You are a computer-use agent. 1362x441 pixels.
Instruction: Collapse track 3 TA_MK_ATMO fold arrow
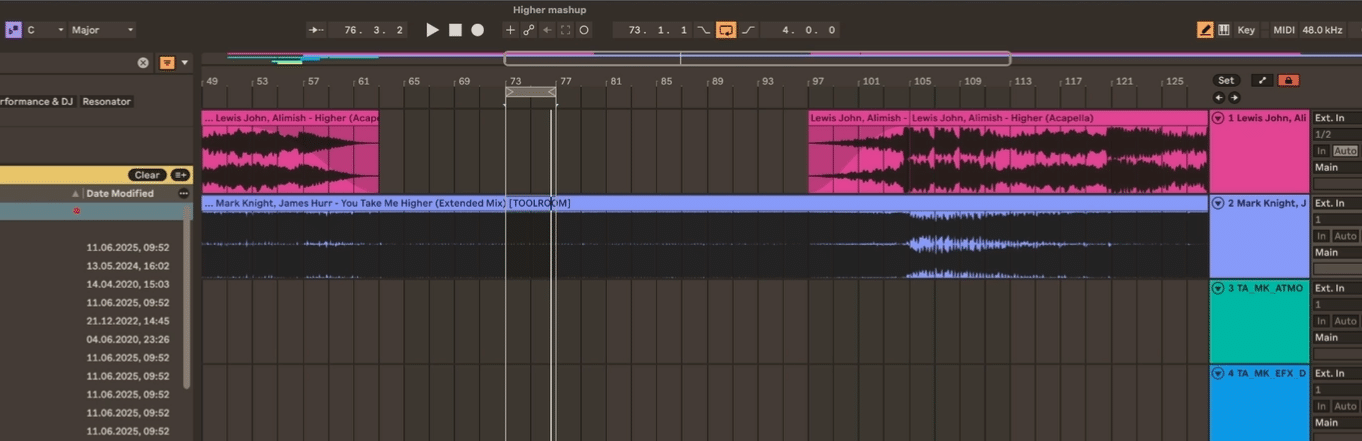[1218, 288]
